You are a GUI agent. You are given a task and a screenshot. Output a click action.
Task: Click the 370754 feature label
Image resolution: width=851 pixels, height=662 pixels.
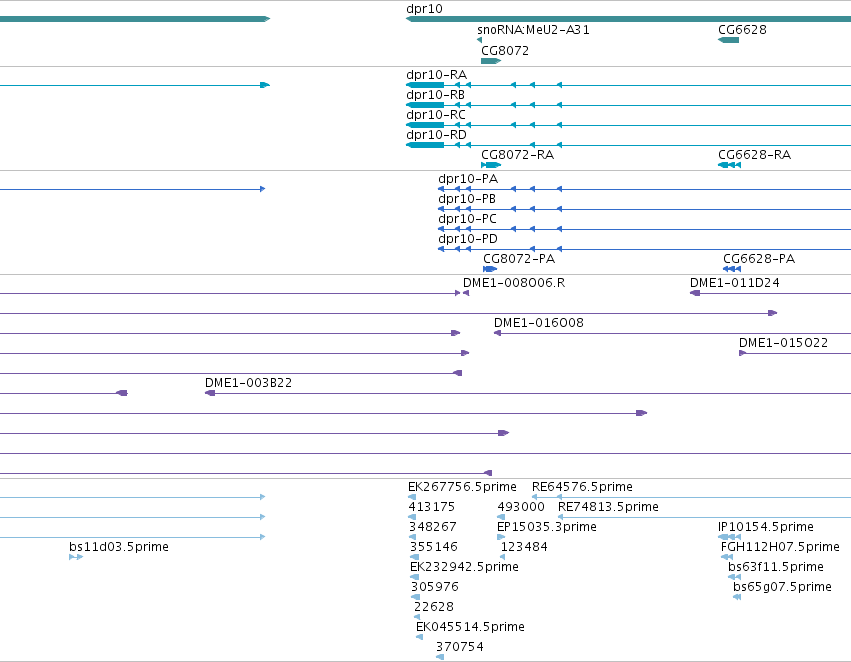pos(460,647)
